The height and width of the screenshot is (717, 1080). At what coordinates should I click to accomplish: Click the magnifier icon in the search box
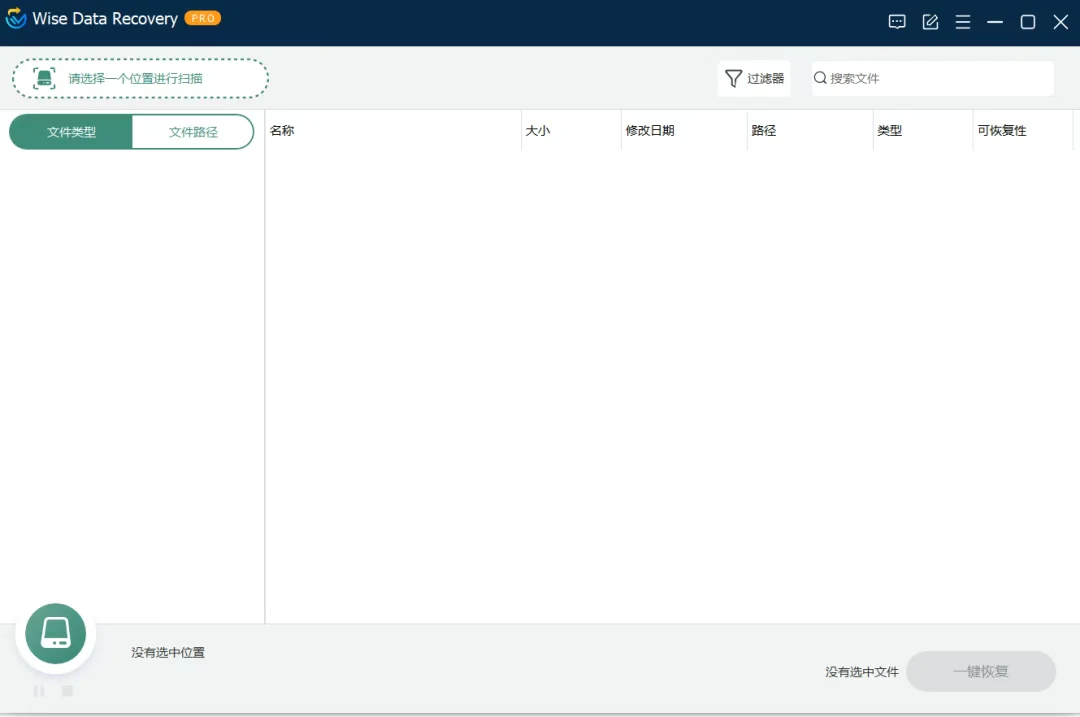coord(820,77)
